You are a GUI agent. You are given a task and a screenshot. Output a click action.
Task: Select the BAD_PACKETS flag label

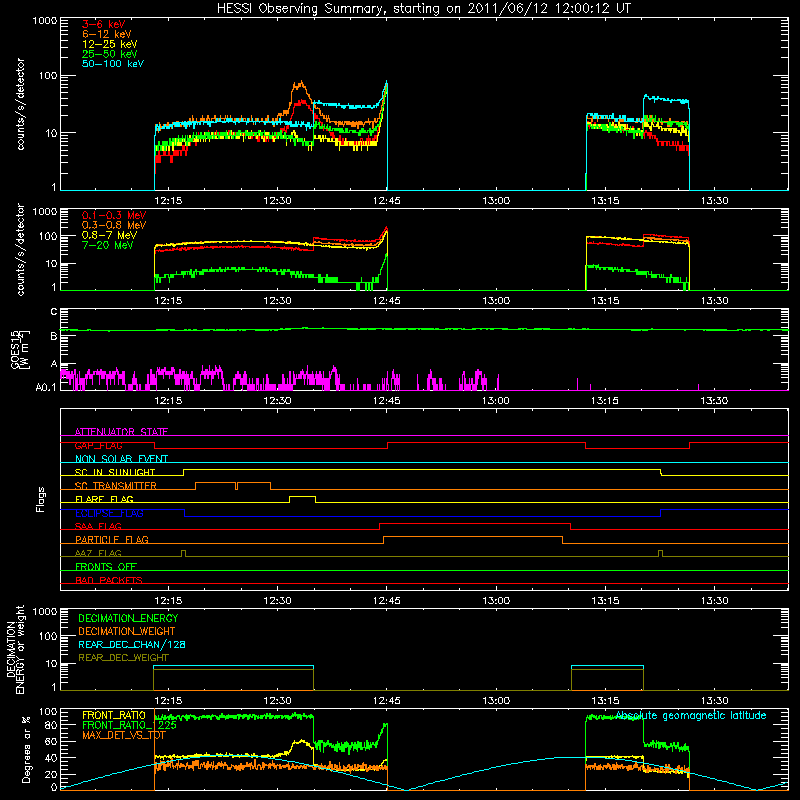[x=109, y=580]
